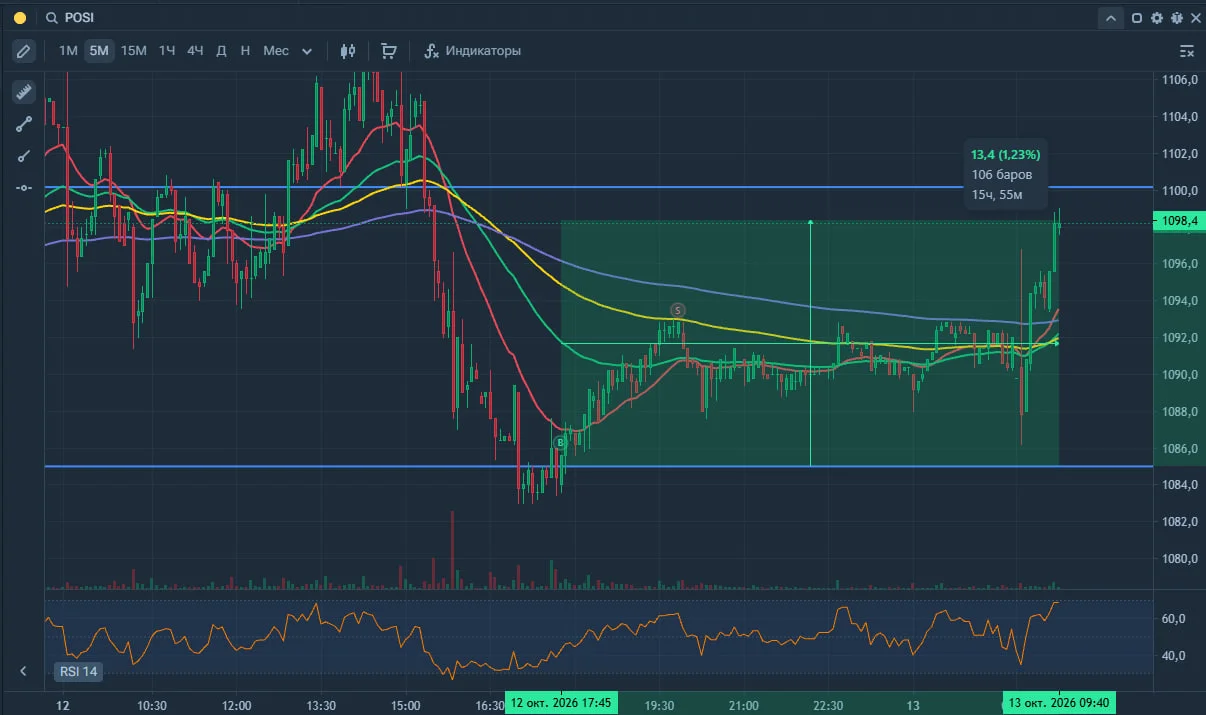Screen dimensions: 1206x715
Task: Expand the additional timeframes dropdown arrow
Action: pyautogui.click(x=307, y=51)
